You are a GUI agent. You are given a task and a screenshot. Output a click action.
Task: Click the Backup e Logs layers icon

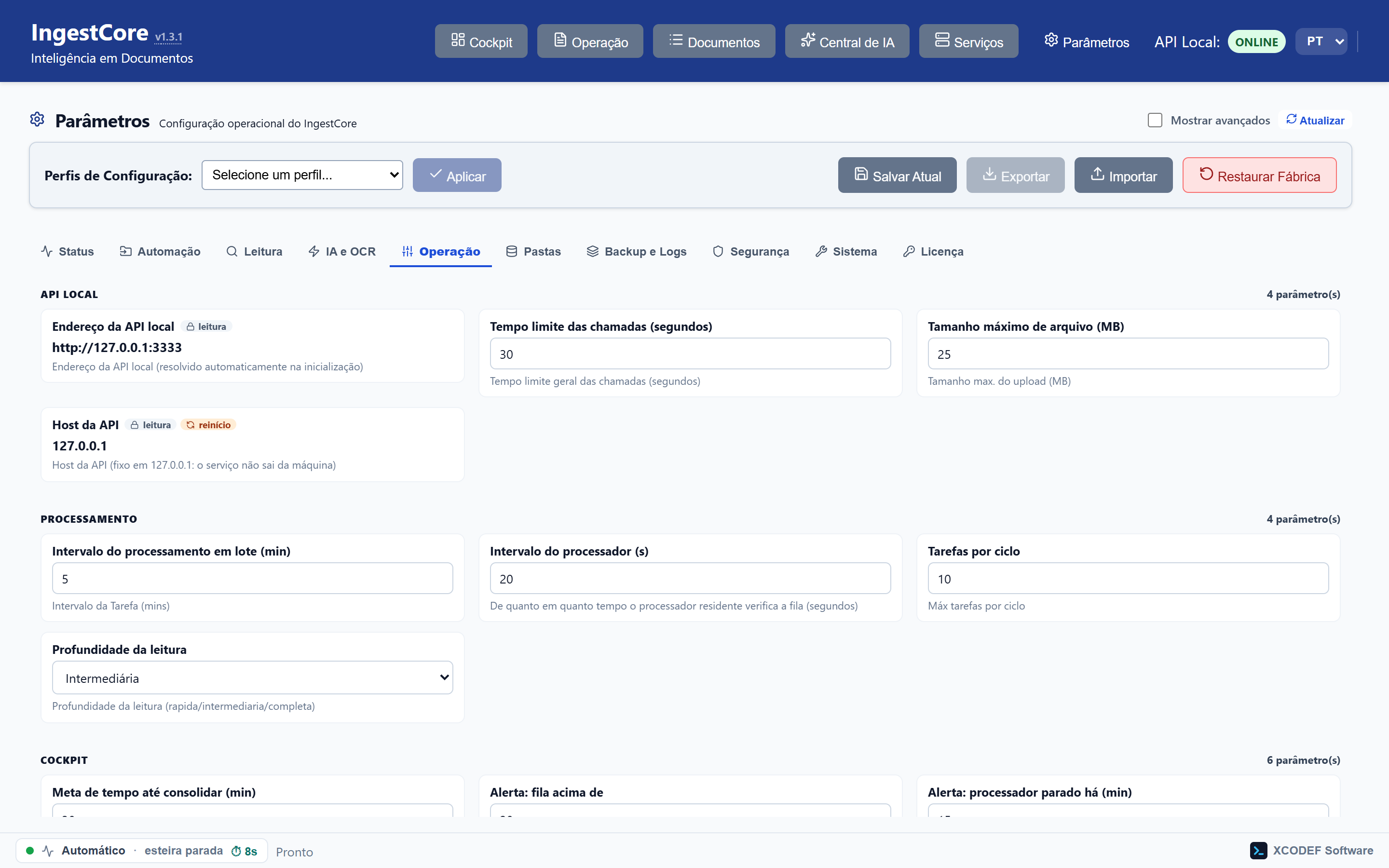point(592,251)
